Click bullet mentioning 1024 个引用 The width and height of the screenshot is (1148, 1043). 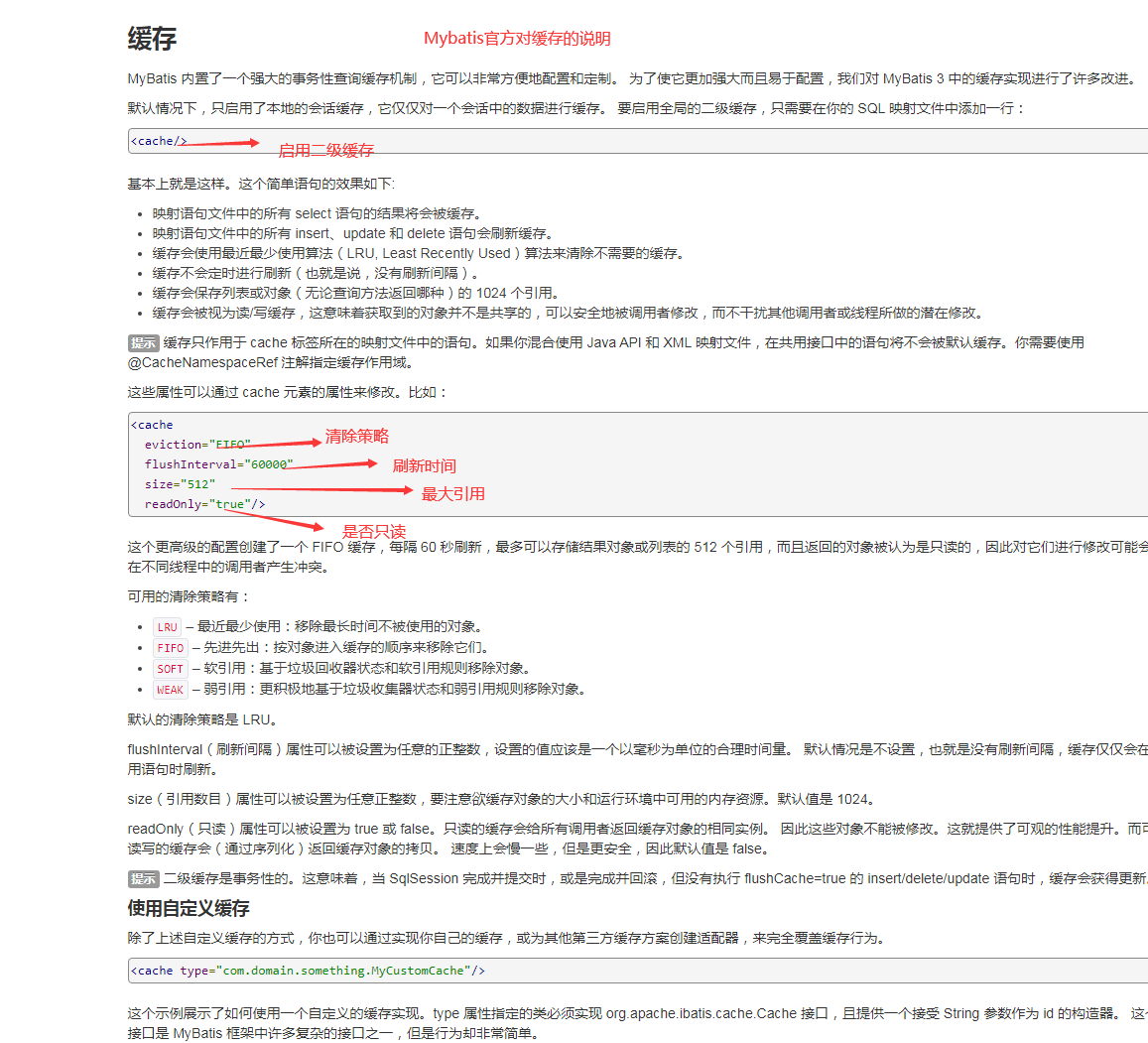pyautogui.click(x=355, y=292)
